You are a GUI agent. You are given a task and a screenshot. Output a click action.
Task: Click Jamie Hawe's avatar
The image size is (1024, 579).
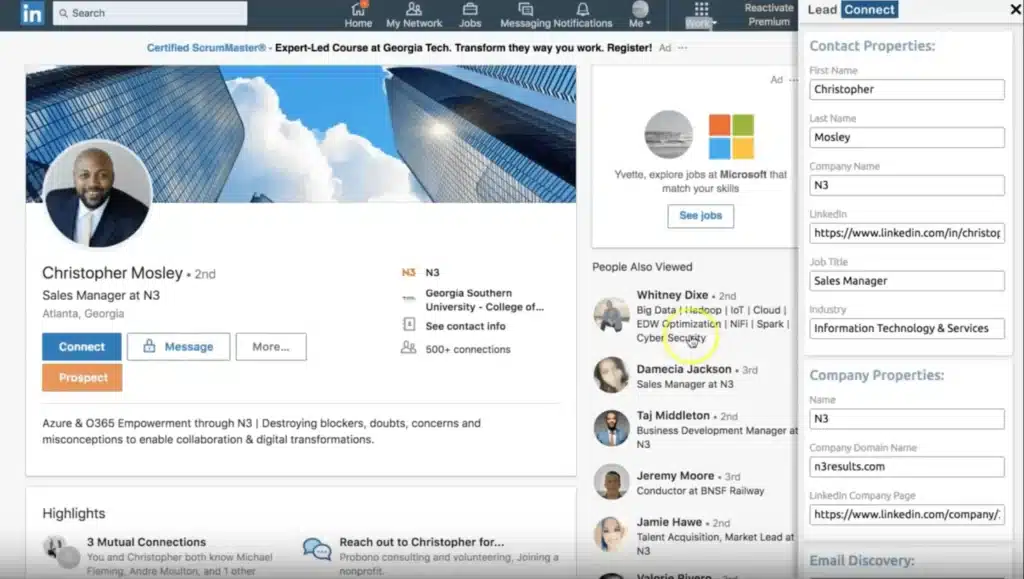[611, 534]
